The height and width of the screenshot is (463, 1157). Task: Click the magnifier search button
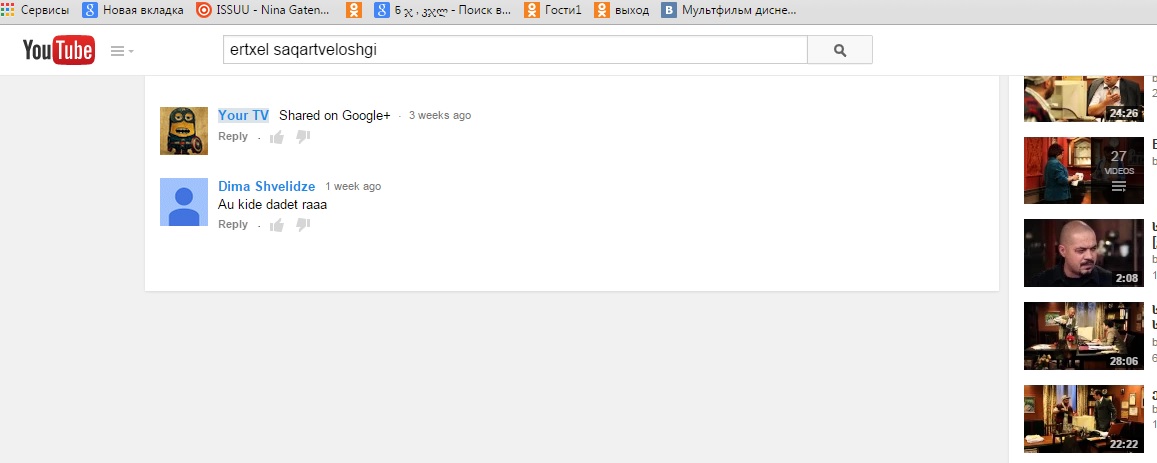pyautogui.click(x=840, y=50)
